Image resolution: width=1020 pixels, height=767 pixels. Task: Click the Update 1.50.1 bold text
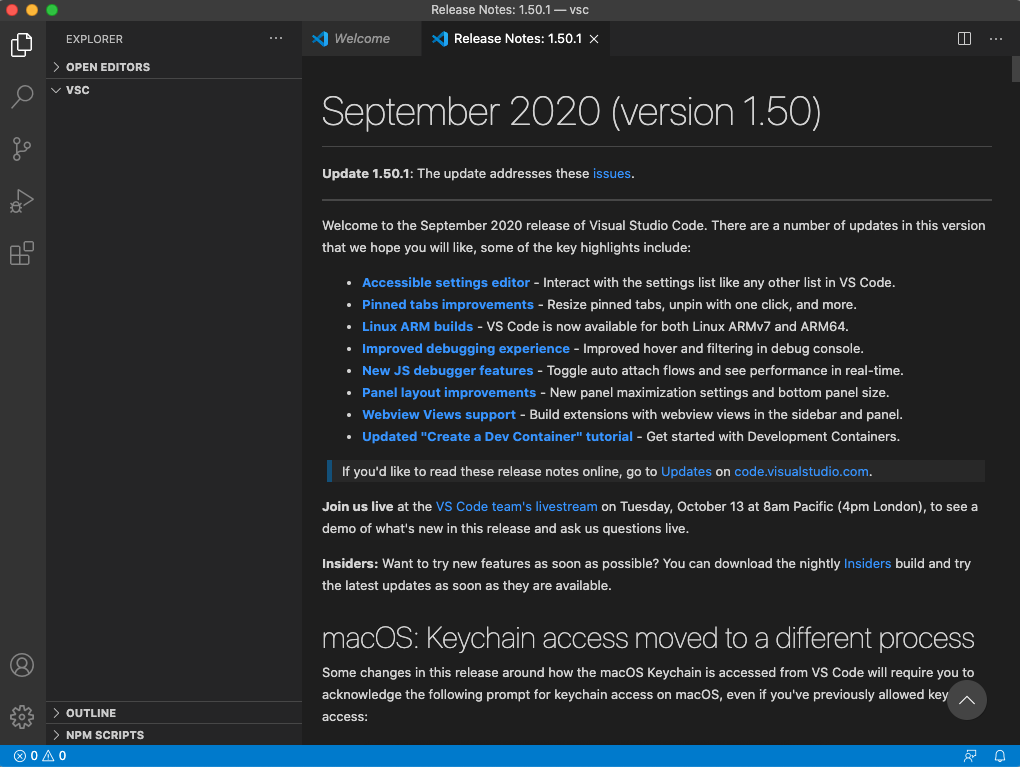click(x=366, y=174)
